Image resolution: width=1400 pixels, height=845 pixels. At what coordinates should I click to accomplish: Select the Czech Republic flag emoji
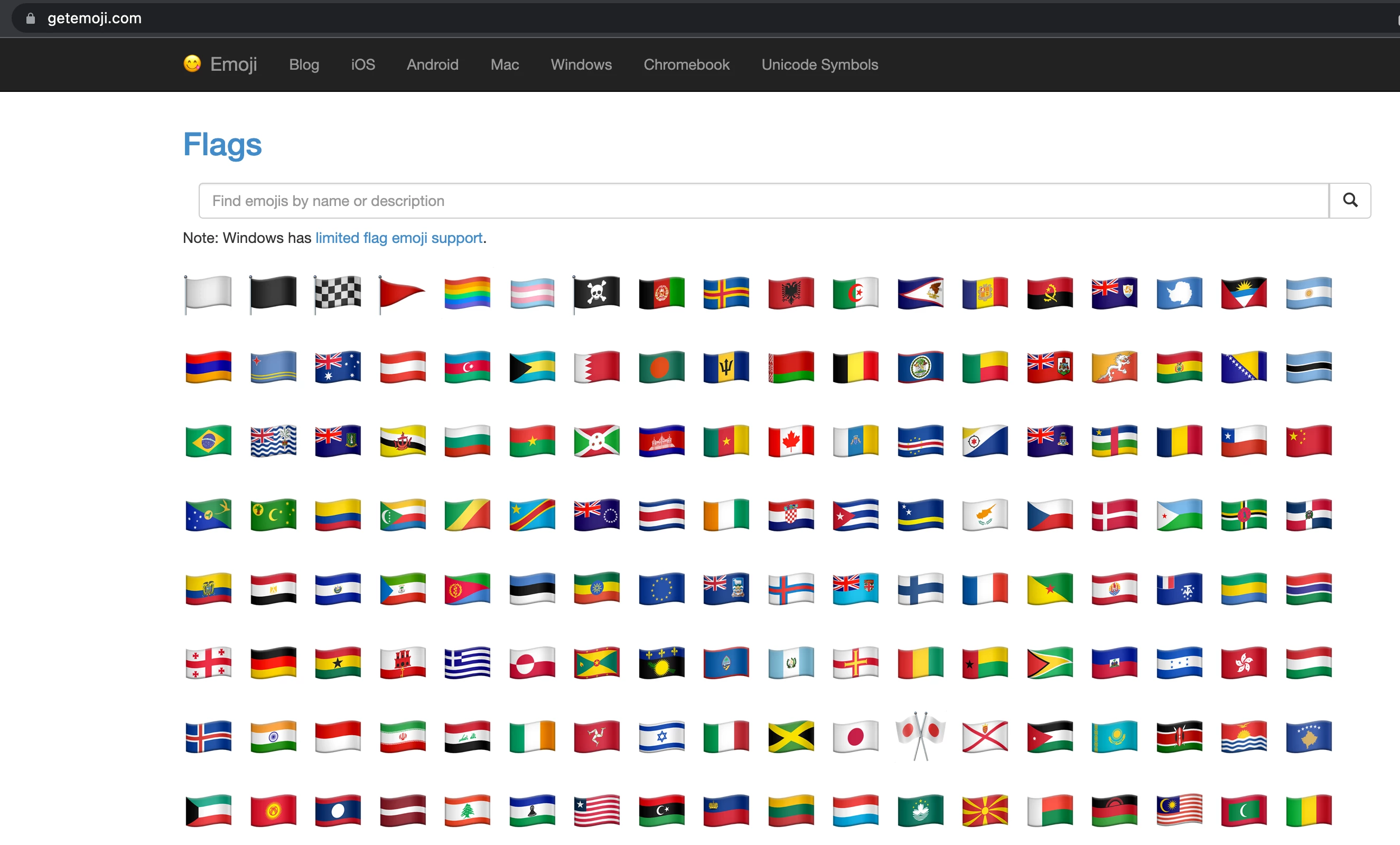click(1050, 514)
